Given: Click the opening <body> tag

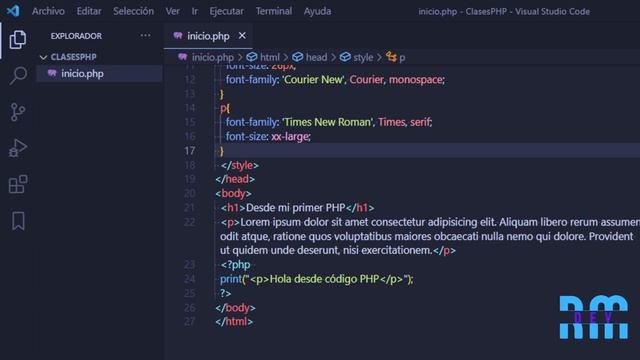Looking at the screenshot, I should coord(233,193).
